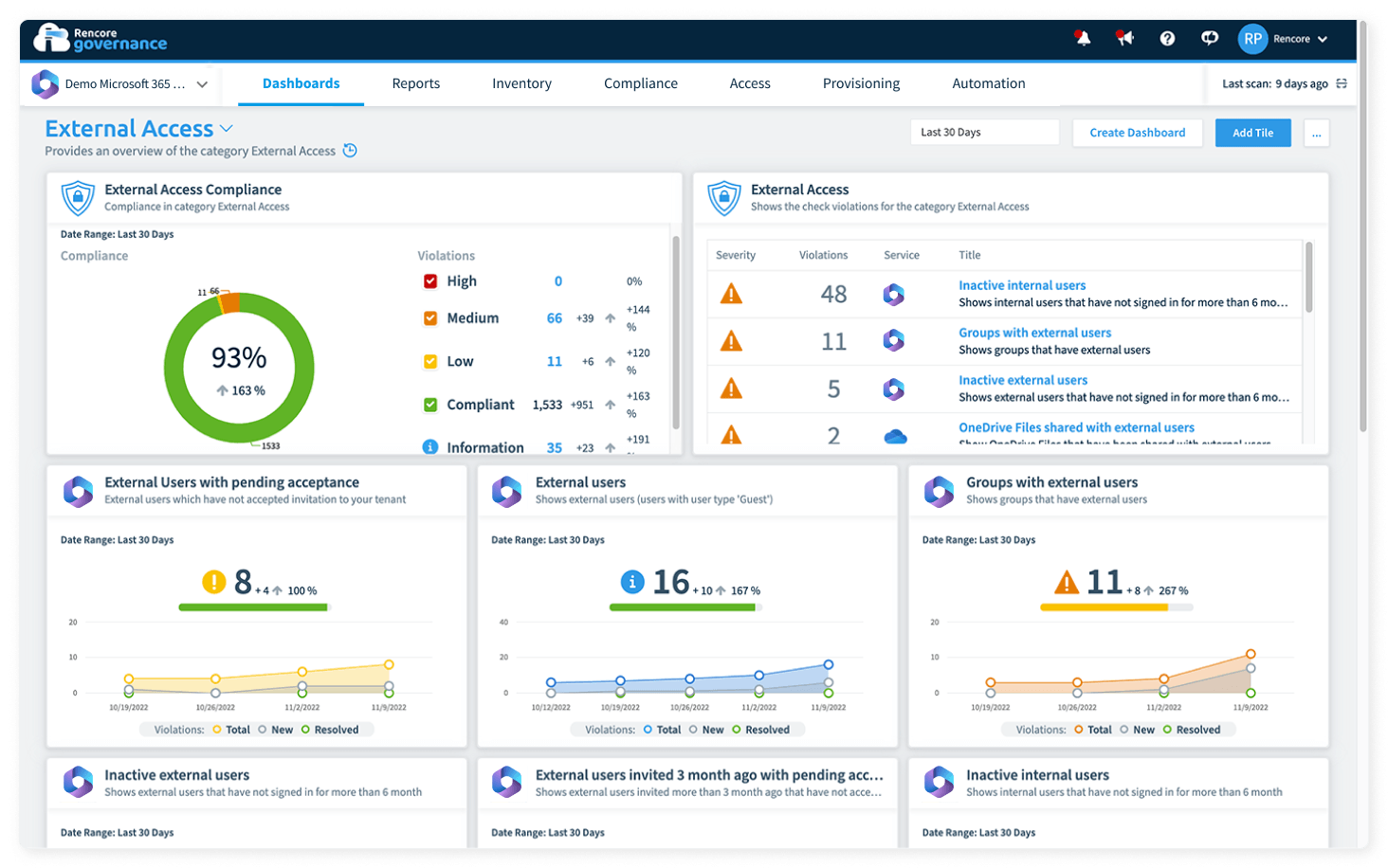Open the Inactive internal users link

(x=1022, y=285)
